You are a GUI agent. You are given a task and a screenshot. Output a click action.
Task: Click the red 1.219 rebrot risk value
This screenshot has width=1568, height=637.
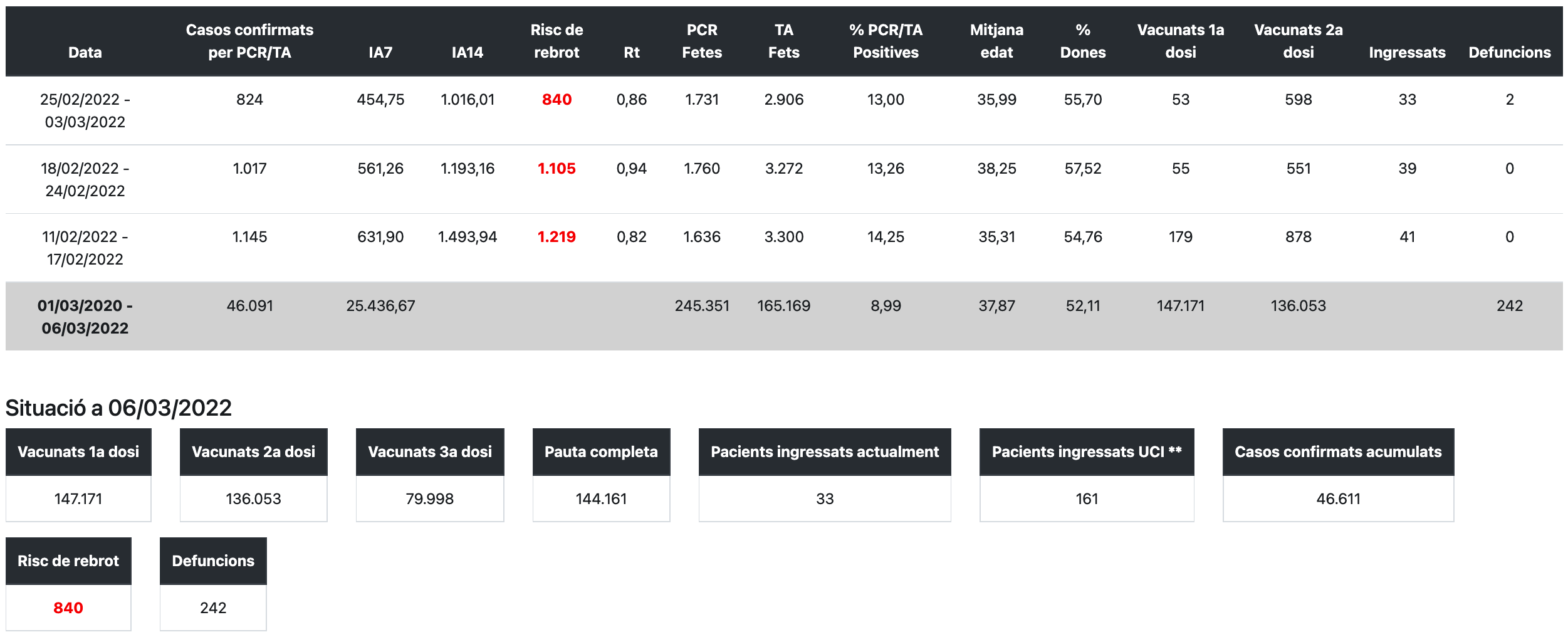(x=557, y=237)
